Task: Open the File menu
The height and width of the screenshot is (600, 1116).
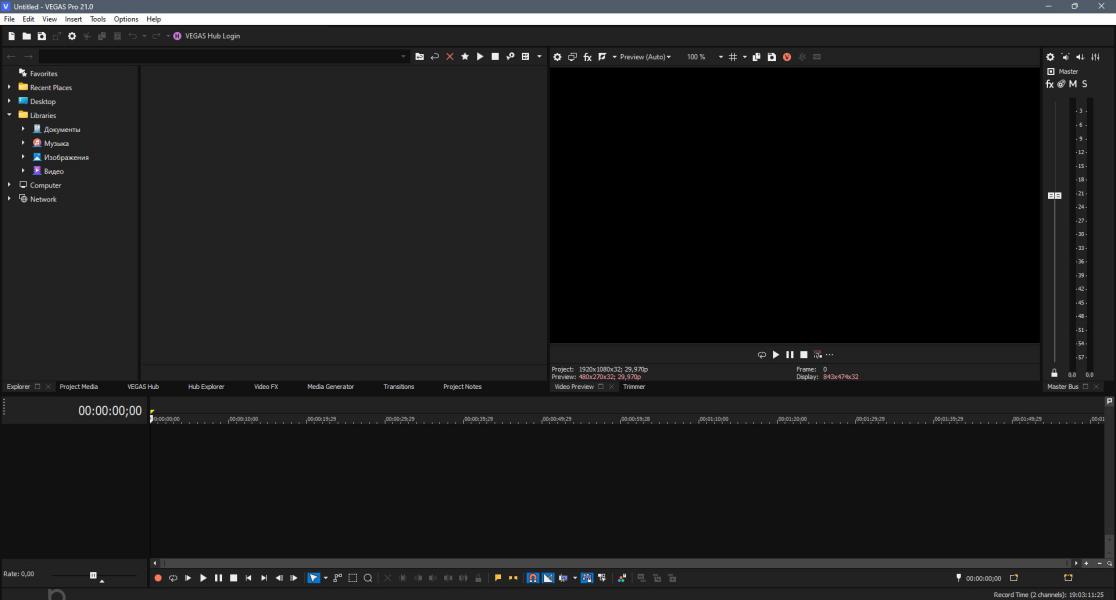Action: coord(9,19)
